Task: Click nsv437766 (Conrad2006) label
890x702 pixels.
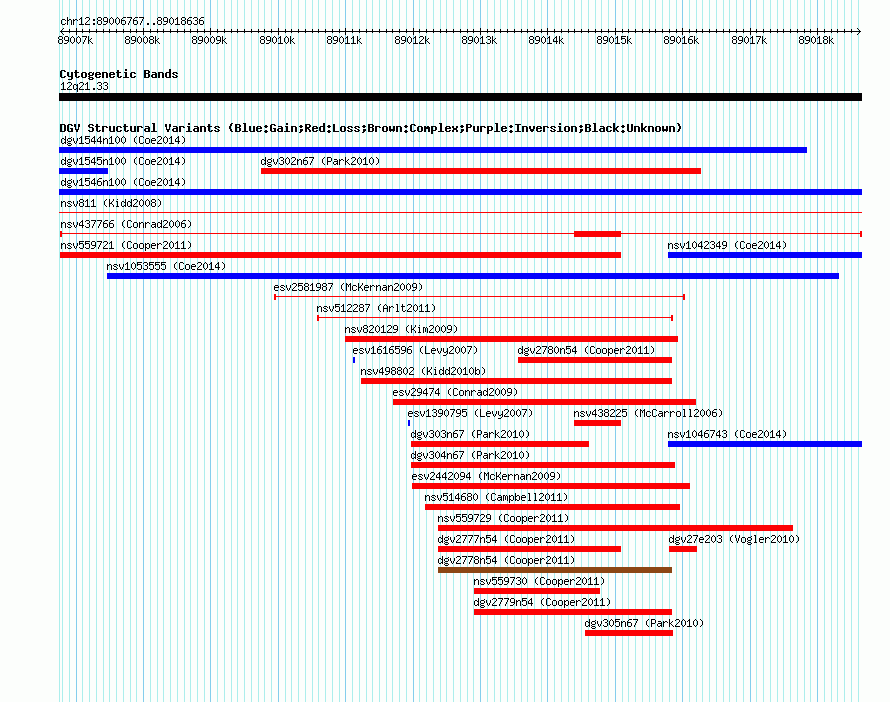Action: 126,224
